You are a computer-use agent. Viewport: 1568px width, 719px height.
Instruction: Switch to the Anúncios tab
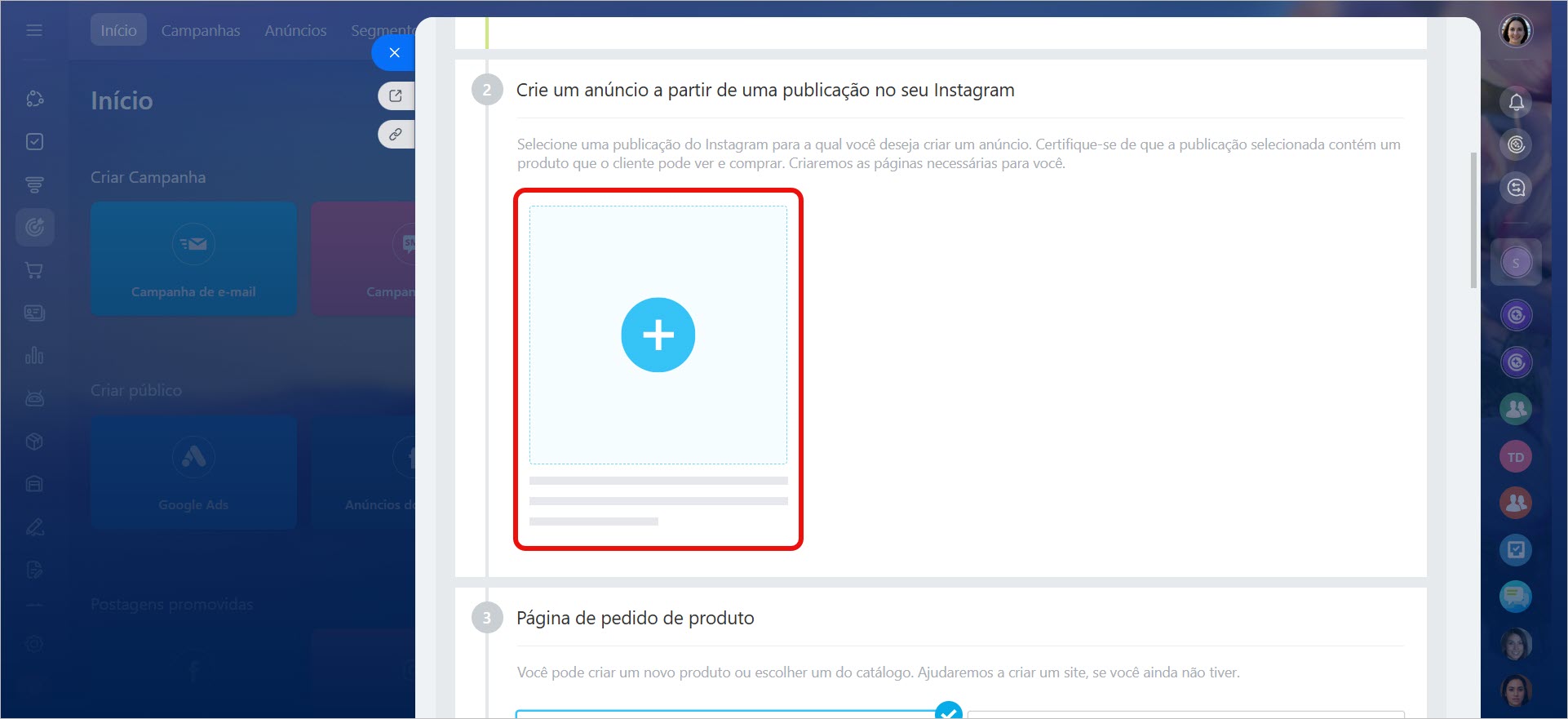(x=295, y=30)
